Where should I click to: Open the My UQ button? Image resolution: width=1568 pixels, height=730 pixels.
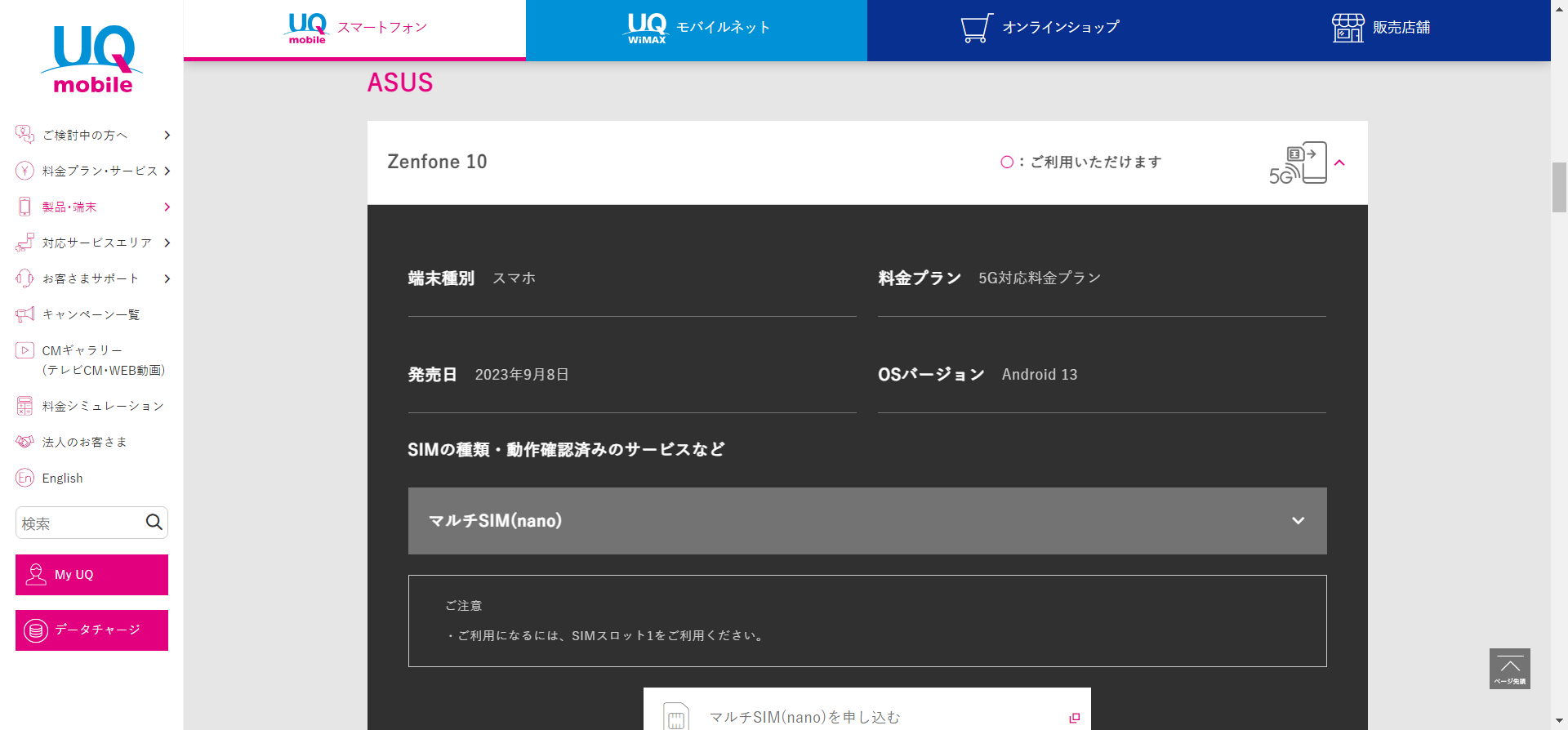91,575
